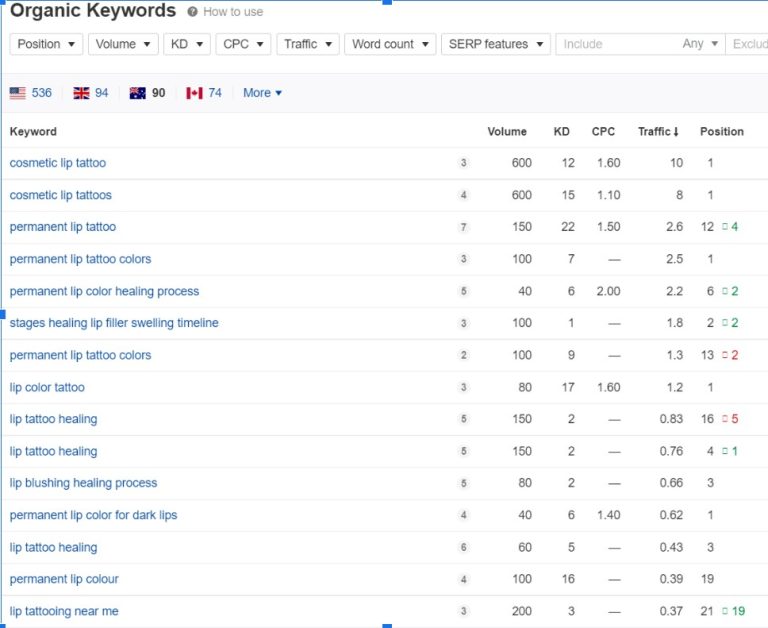The width and height of the screenshot is (768, 628).
Task: Sort table by KD column header
Action: tap(561, 132)
